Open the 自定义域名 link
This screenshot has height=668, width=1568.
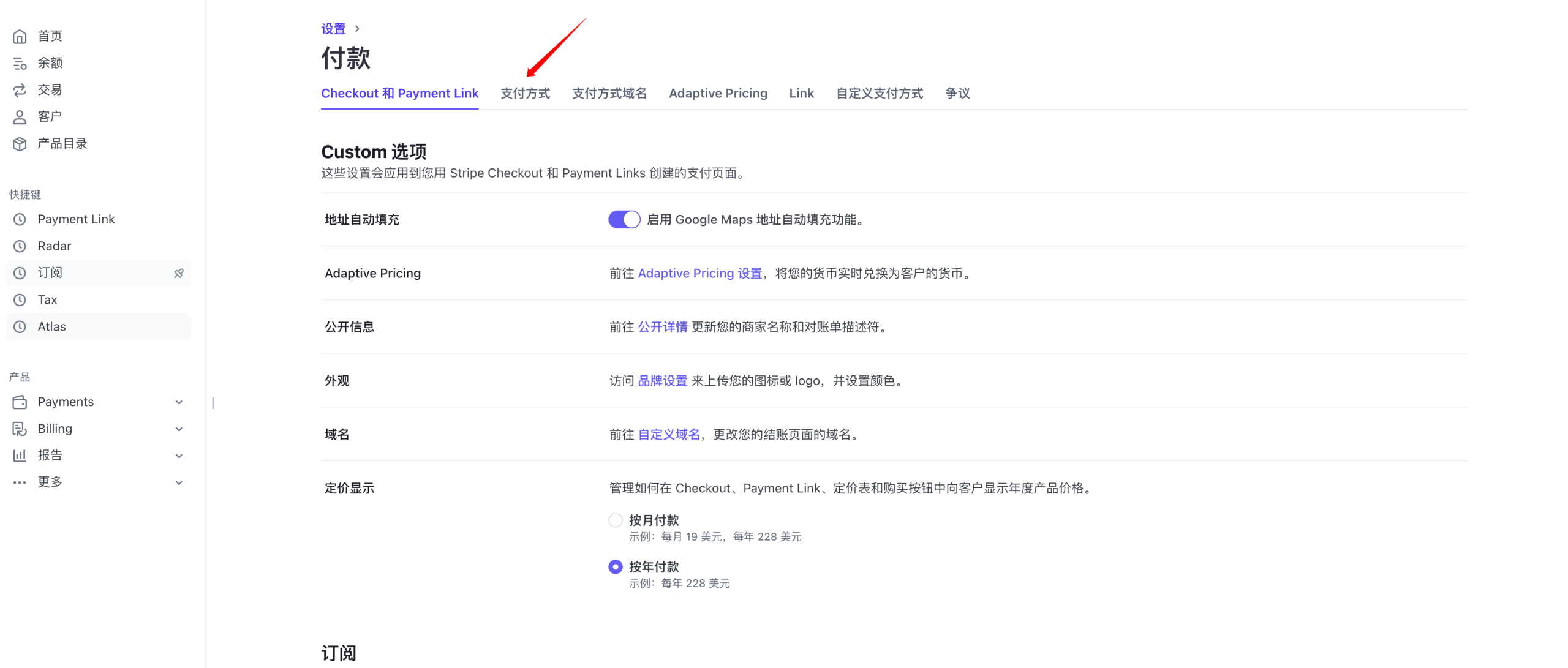tap(669, 434)
